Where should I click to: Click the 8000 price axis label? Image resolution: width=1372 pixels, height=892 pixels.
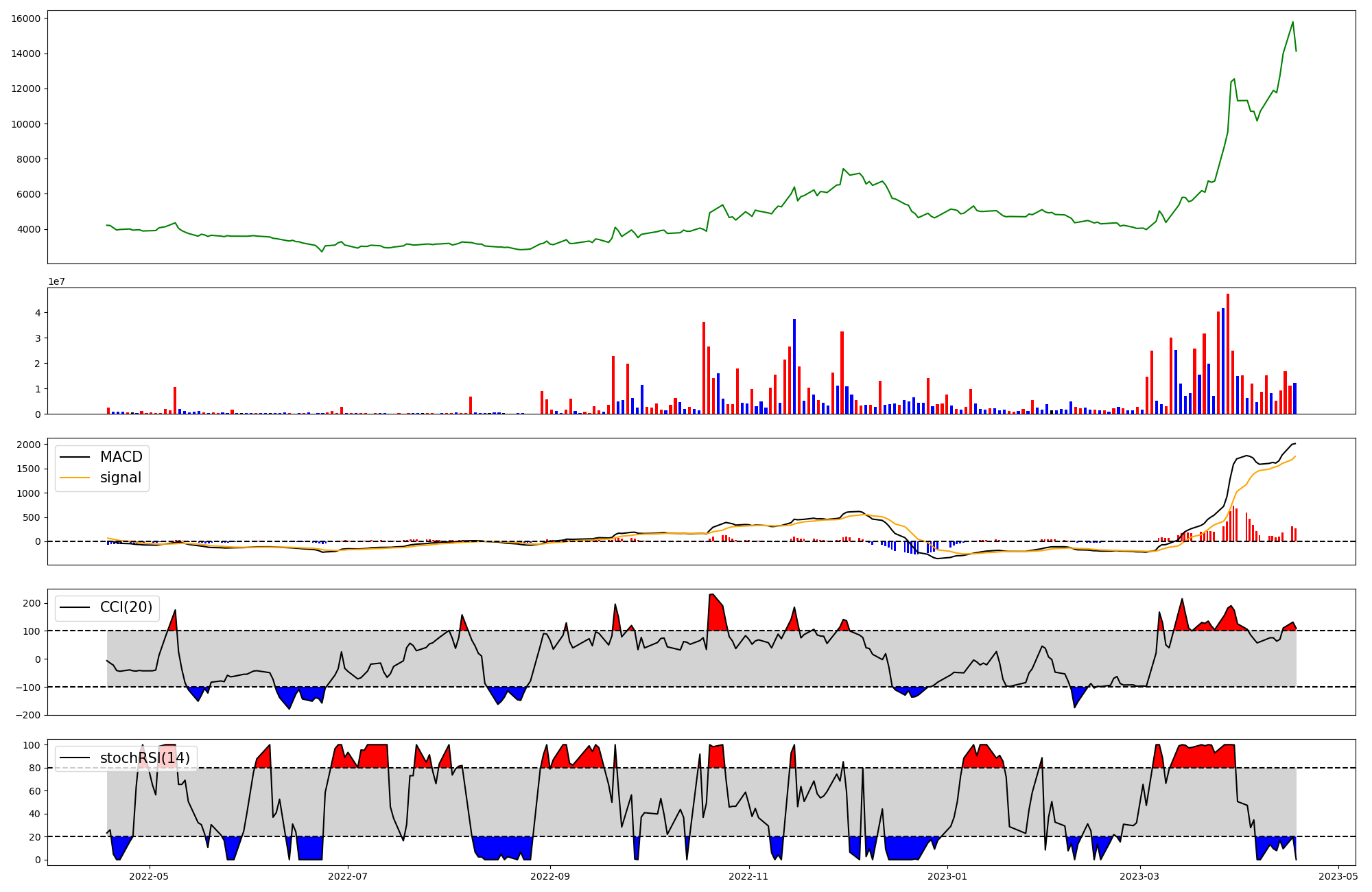click(x=29, y=159)
